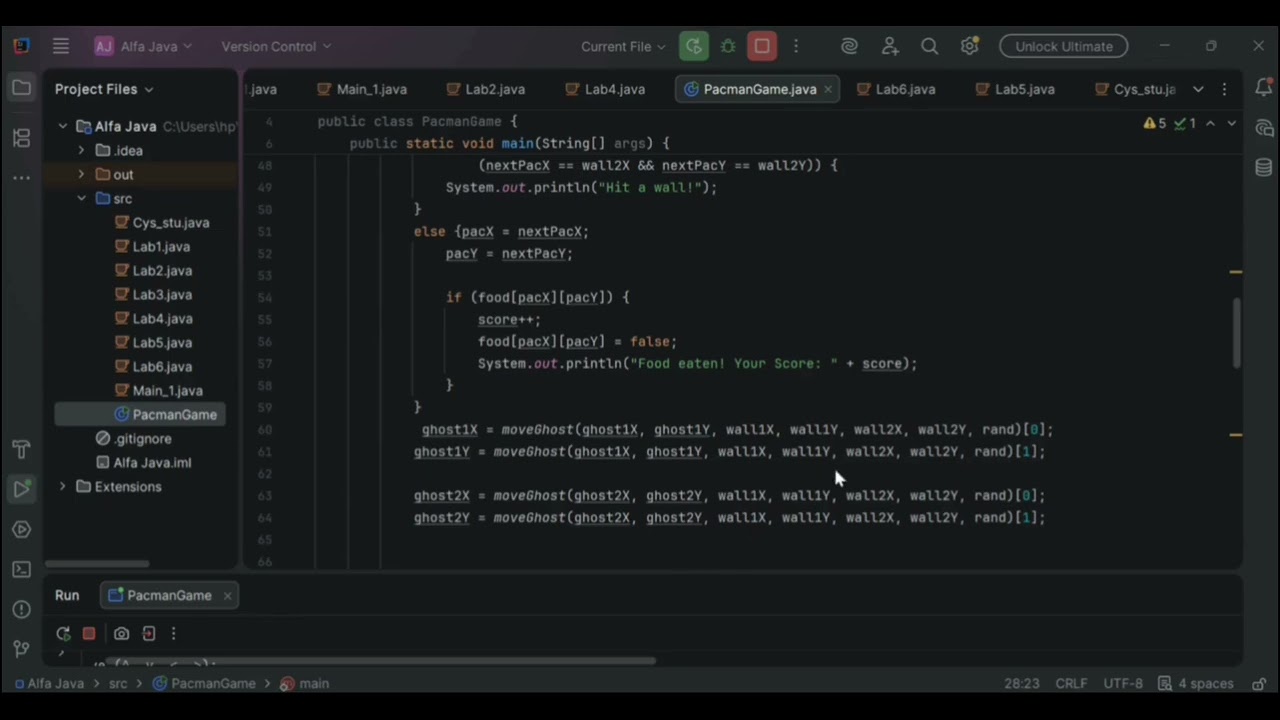Image resolution: width=1280 pixels, height=720 pixels.
Task: Switch to the Lab2.java tab
Action: tap(485, 89)
